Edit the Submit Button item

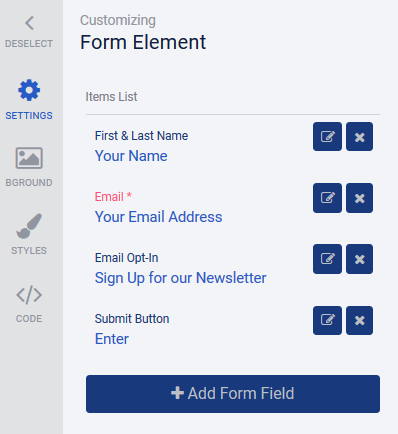point(327,320)
